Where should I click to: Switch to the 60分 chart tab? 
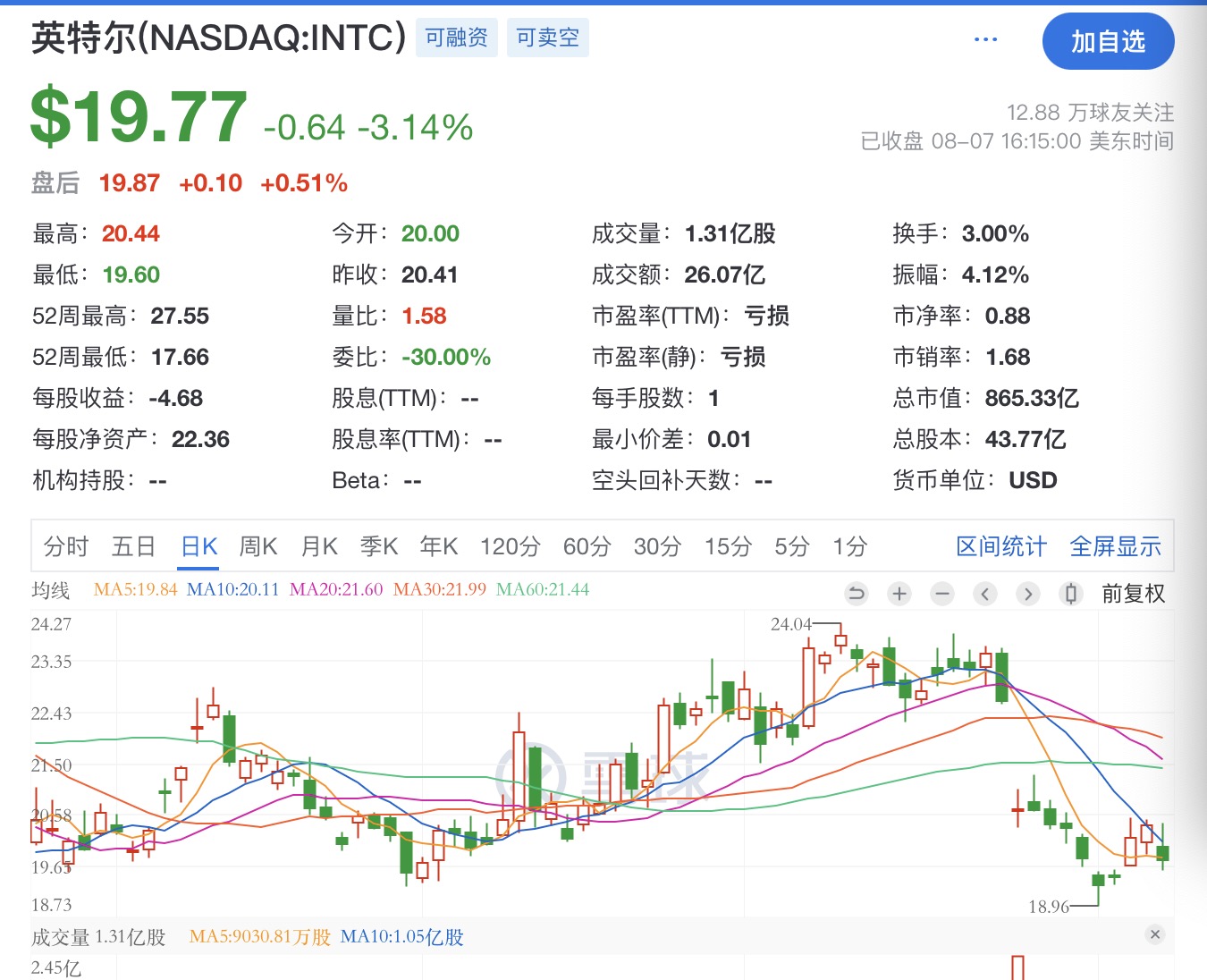point(587,546)
